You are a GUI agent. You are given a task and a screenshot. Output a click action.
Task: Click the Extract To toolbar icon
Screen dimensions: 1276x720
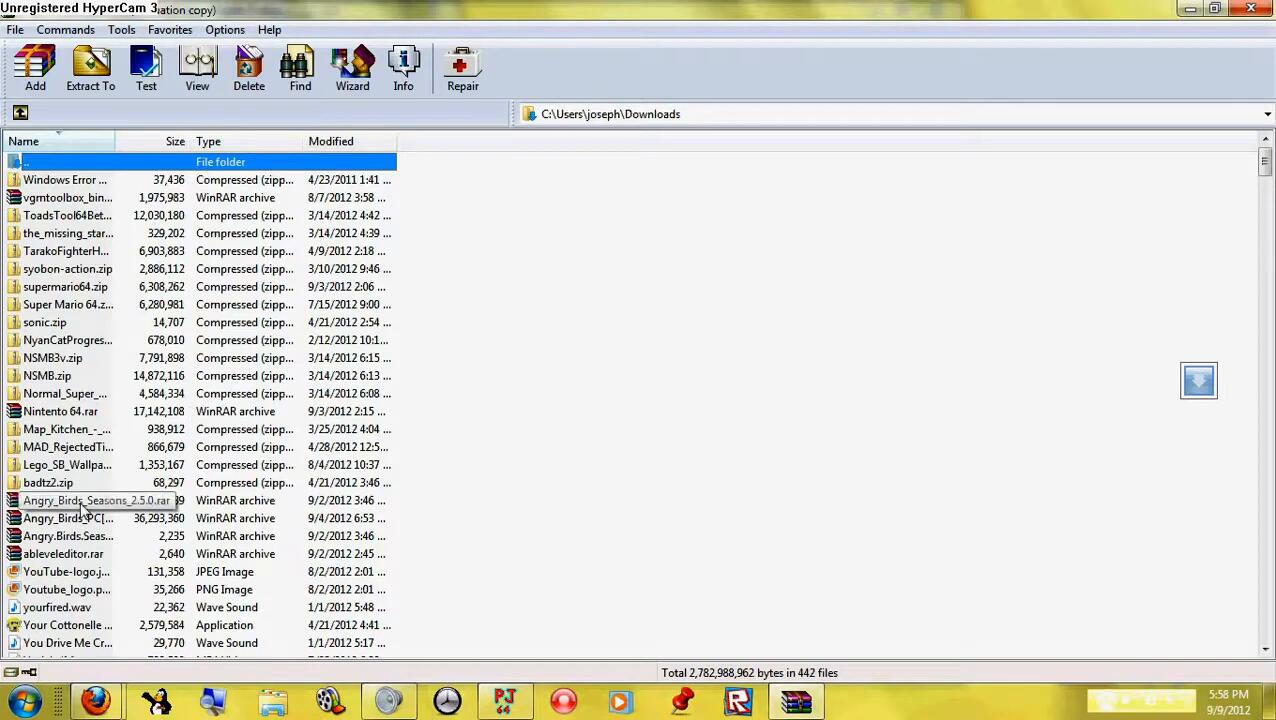coord(91,68)
